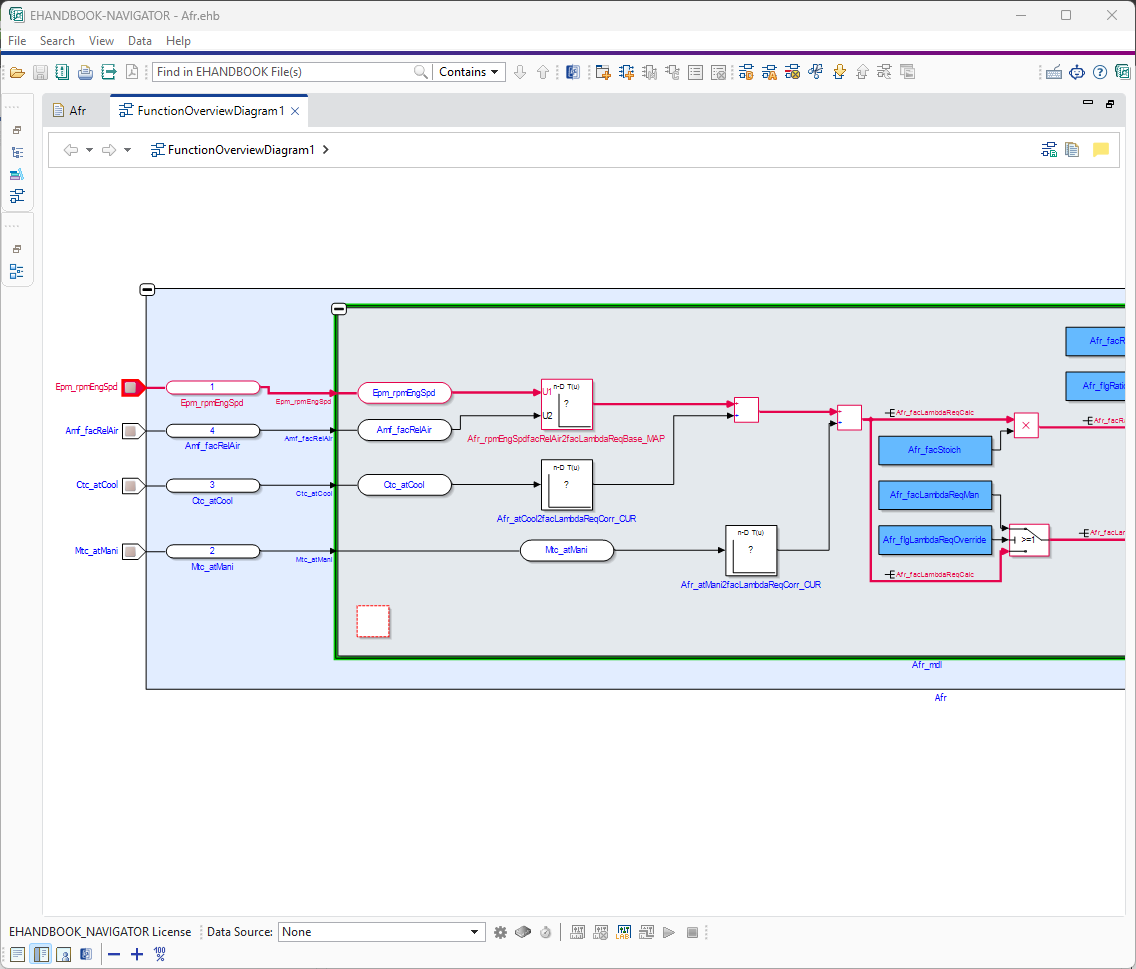This screenshot has height=969, width=1136.
Task: Click the Ctc_atCool oval block inside Afr_mdl
Action: [x=404, y=485]
